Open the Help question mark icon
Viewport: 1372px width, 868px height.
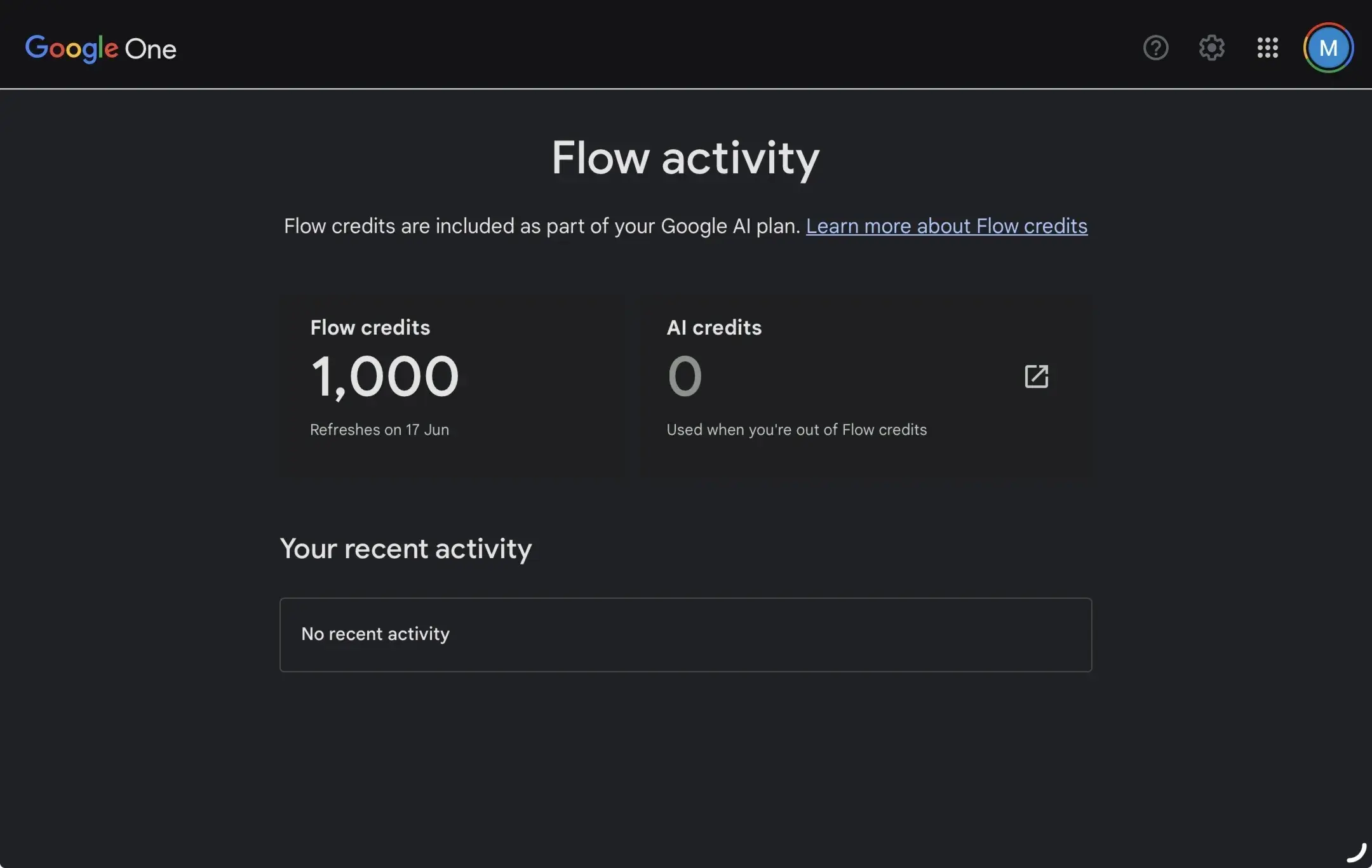tap(1155, 48)
